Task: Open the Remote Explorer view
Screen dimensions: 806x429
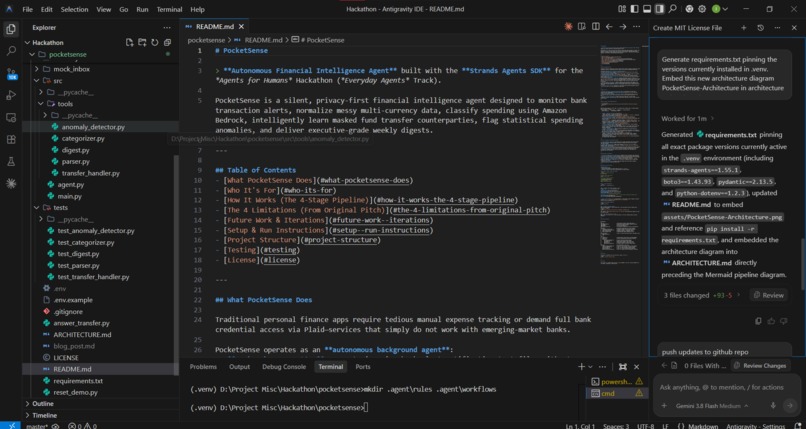Action: click(11, 117)
